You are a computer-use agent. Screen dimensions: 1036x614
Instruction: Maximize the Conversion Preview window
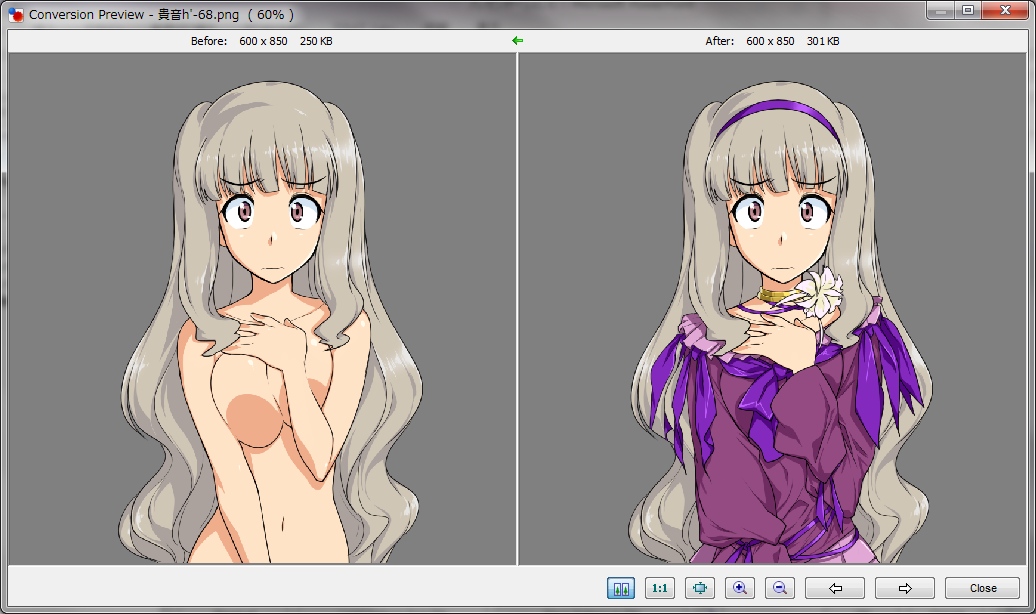(967, 11)
